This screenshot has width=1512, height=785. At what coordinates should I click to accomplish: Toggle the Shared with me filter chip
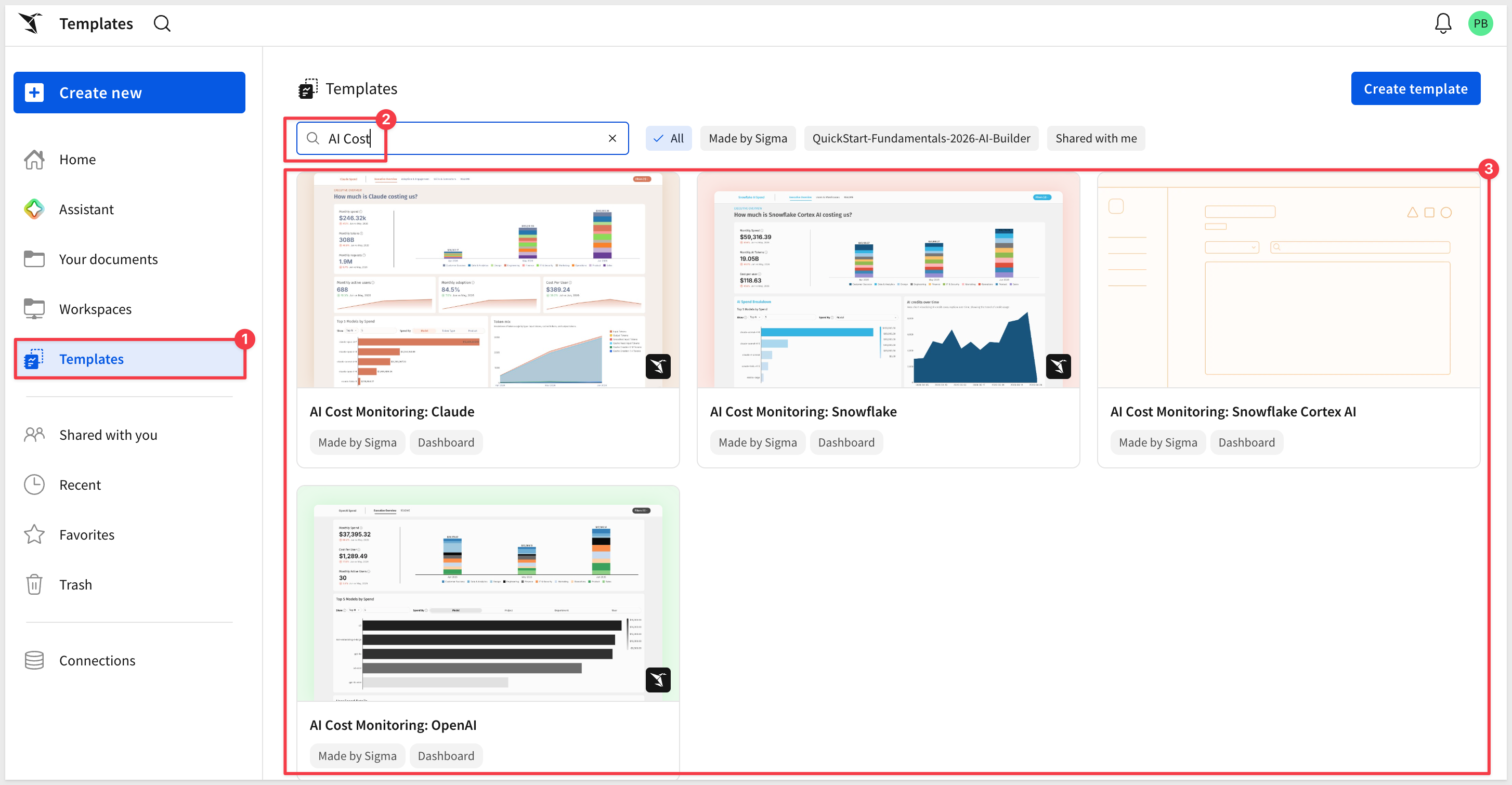tap(1096, 138)
